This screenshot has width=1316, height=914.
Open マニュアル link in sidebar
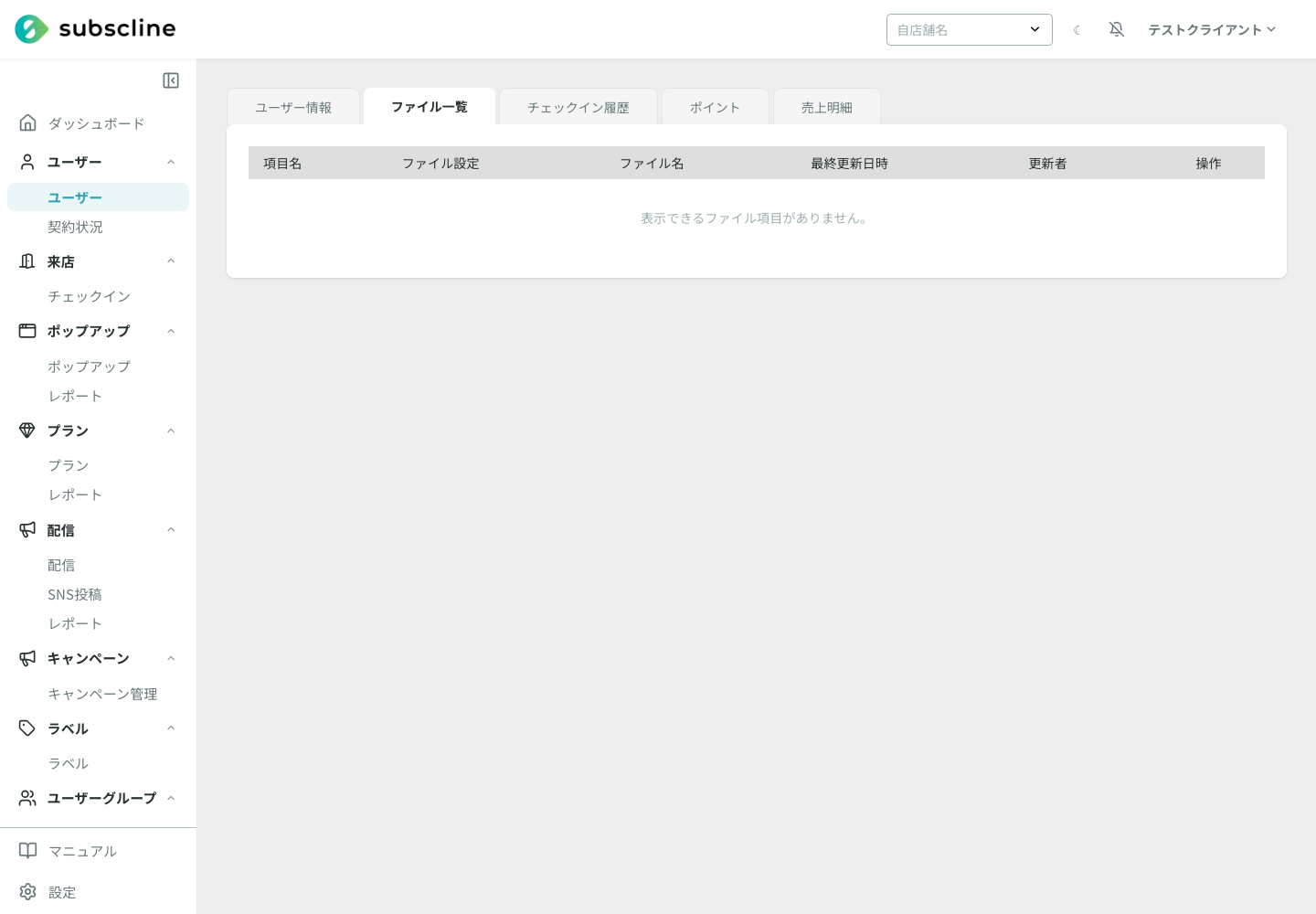click(x=82, y=851)
